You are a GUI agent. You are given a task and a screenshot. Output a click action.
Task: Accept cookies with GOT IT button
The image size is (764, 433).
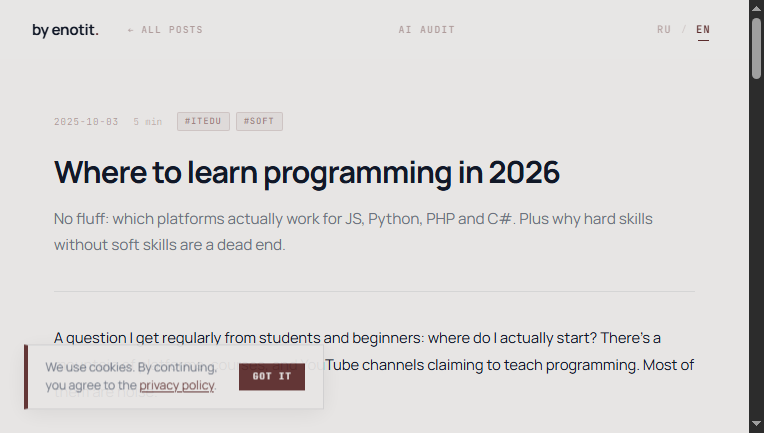click(x=272, y=376)
